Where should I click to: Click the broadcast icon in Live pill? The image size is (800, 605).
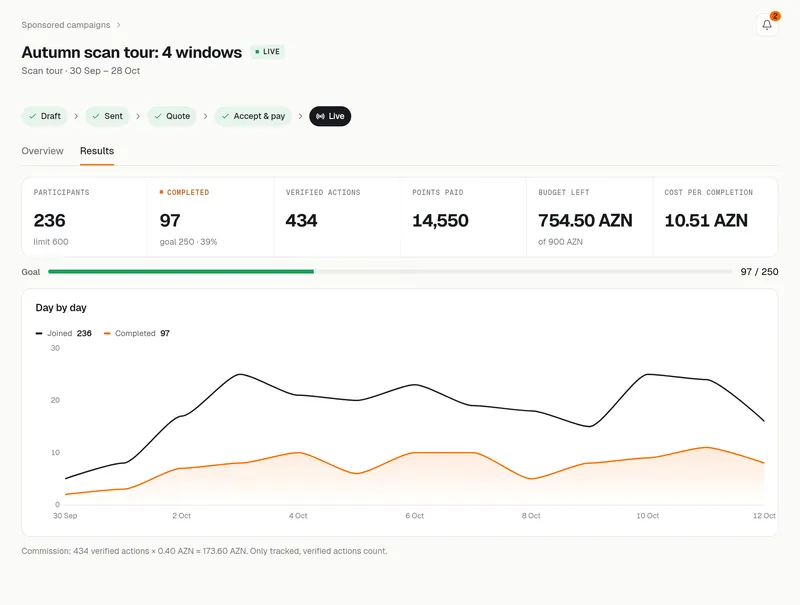click(320, 116)
